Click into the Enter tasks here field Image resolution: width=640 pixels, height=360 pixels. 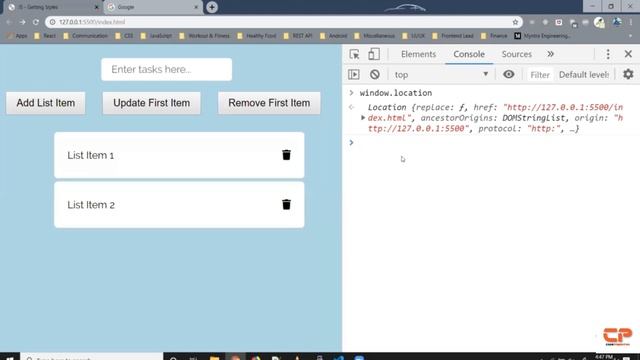click(167, 69)
